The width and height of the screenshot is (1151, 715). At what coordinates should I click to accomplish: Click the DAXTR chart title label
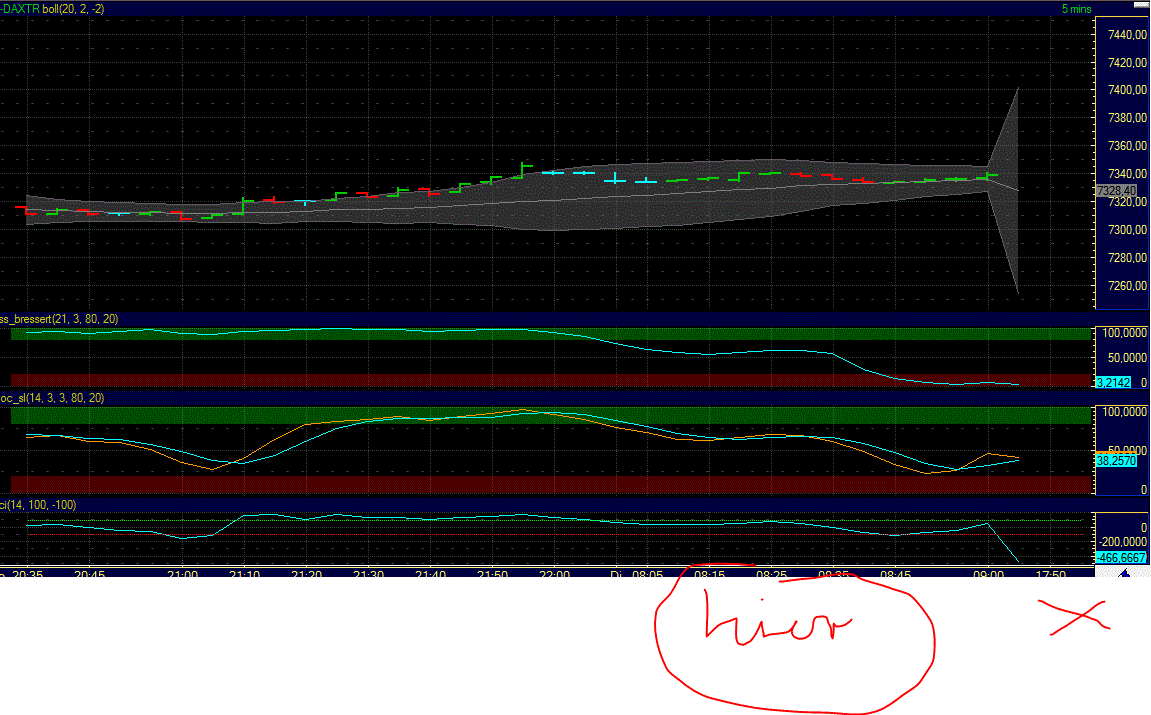(18, 8)
